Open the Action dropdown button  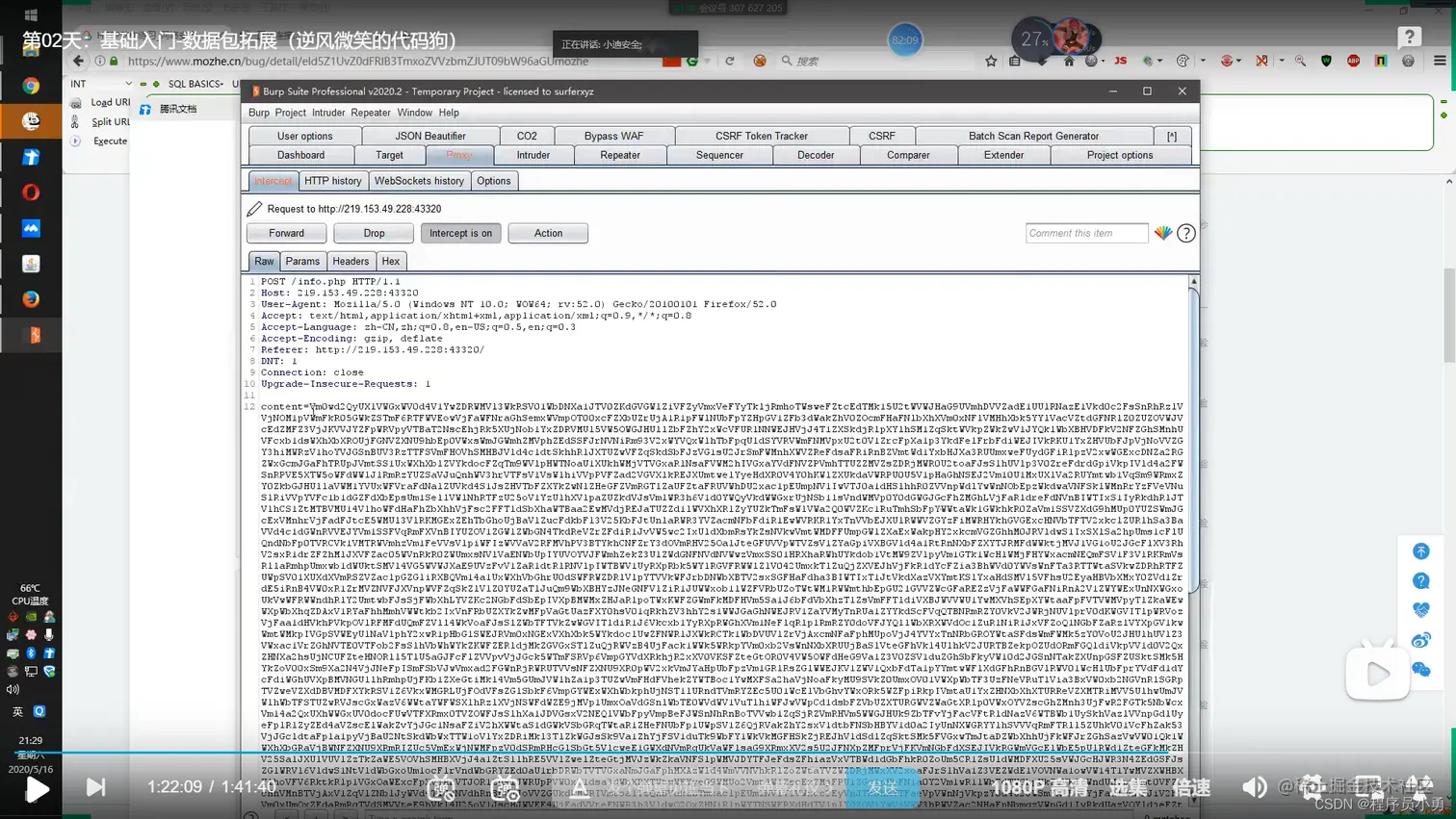click(548, 233)
